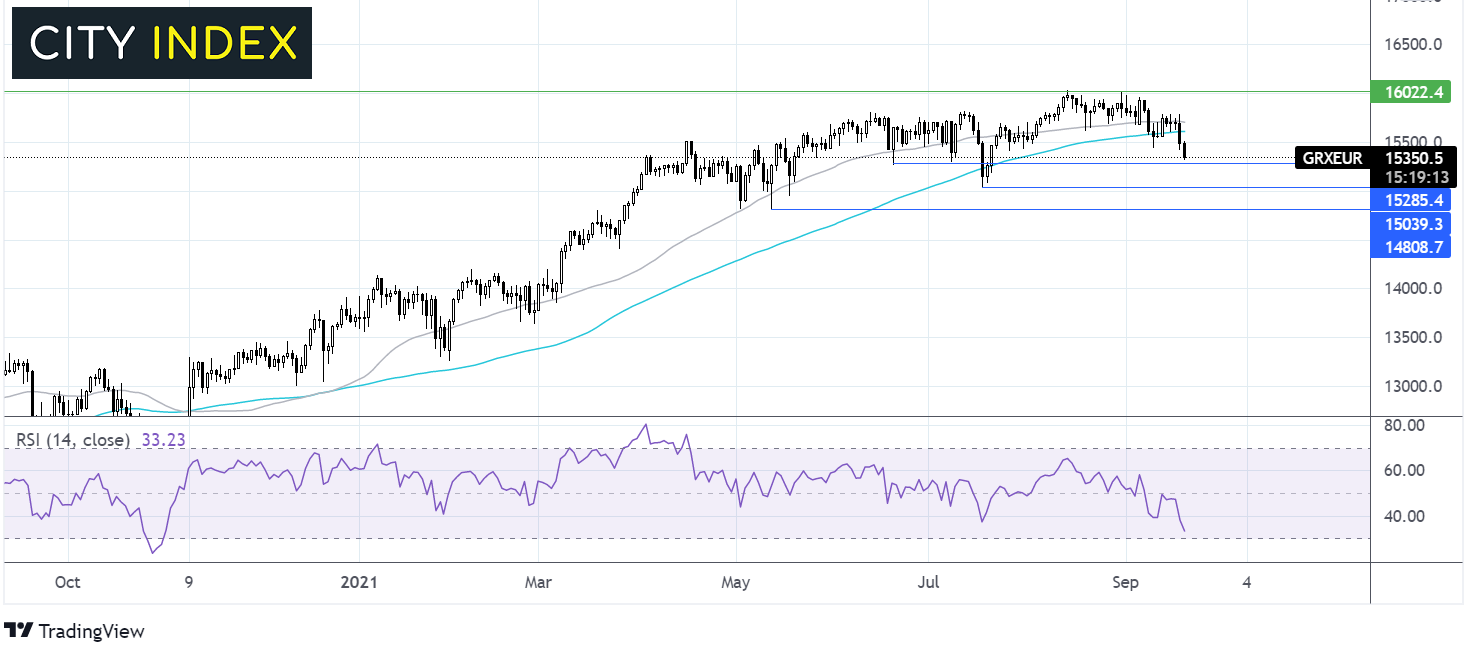Screen dimensions: 1478x651
Task: Click the 14808.7 support price tag
Action: click(1409, 246)
